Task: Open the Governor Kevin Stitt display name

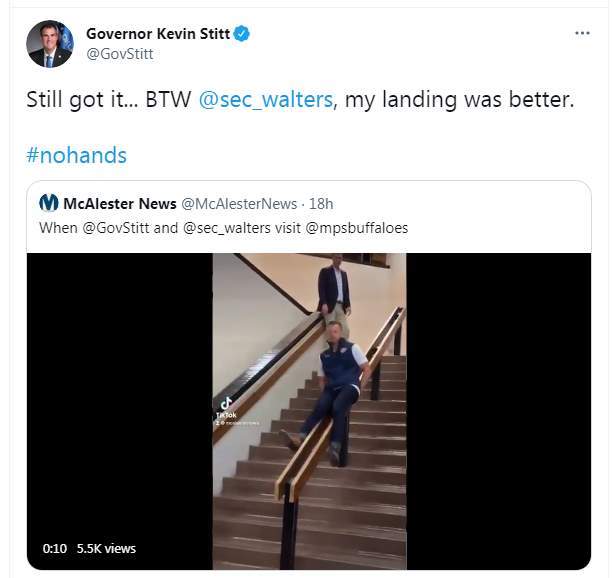Action: 158,34
